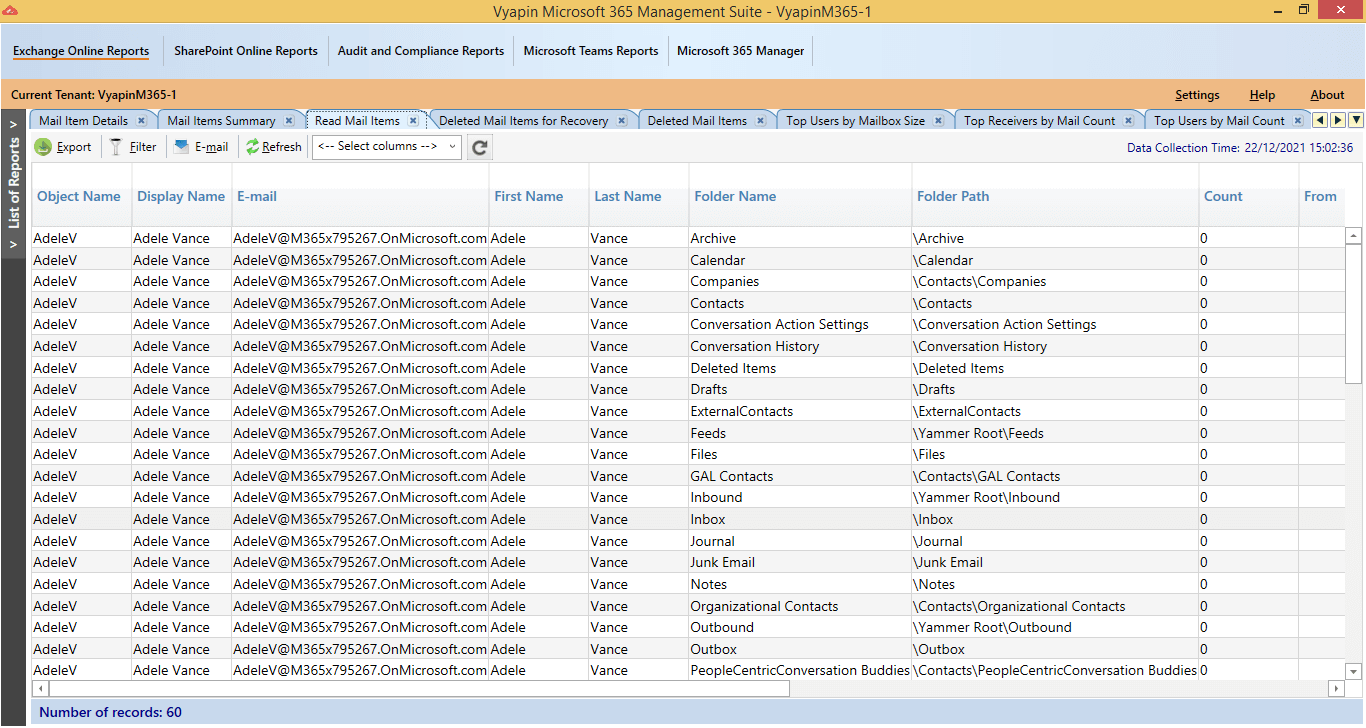Close the Deleted Mail Items tab
Viewport: 1366px width, 728px height.
coord(760,120)
